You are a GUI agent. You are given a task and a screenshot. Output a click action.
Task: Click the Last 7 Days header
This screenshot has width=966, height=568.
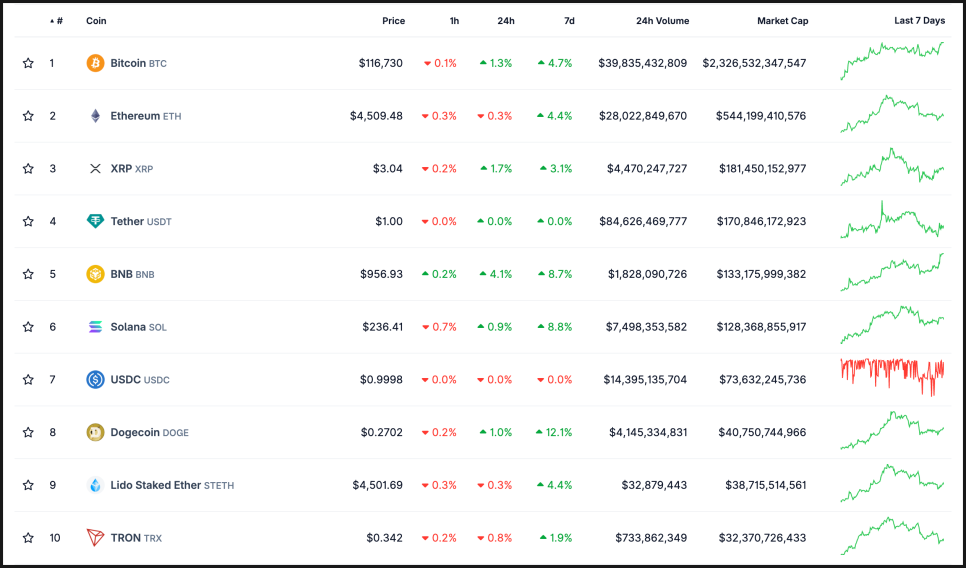pyautogui.click(x=919, y=21)
